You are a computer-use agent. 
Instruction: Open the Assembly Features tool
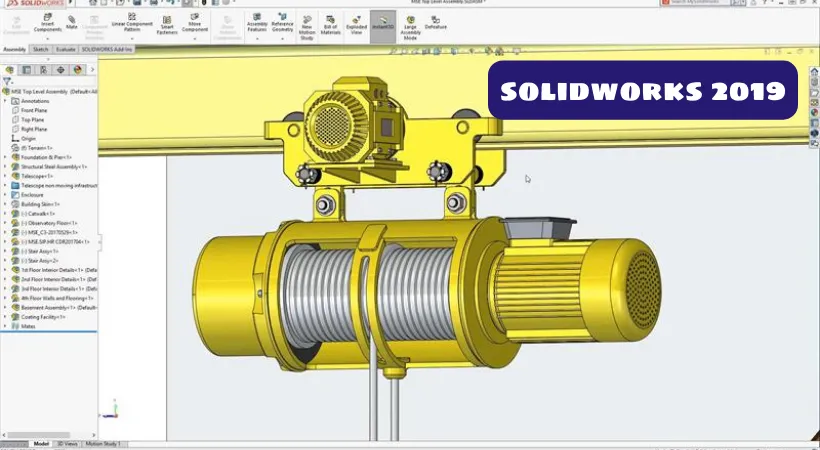pos(257,23)
